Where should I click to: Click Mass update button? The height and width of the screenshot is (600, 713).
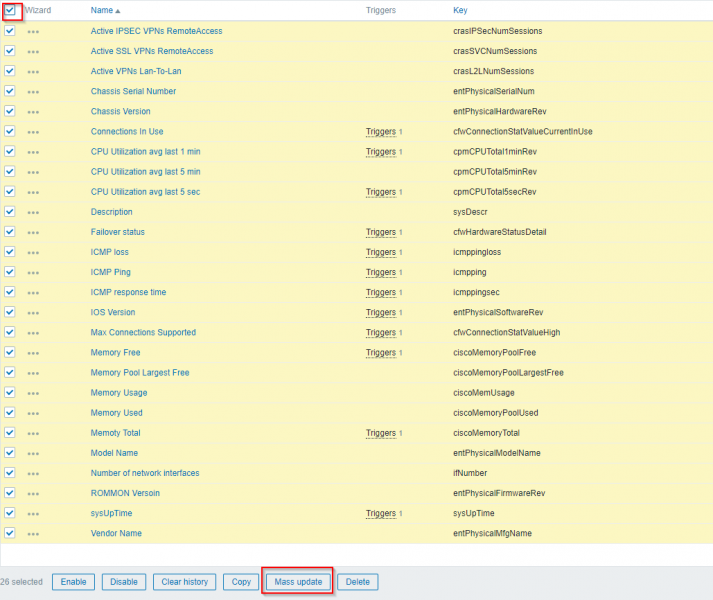pyautogui.click(x=298, y=582)
